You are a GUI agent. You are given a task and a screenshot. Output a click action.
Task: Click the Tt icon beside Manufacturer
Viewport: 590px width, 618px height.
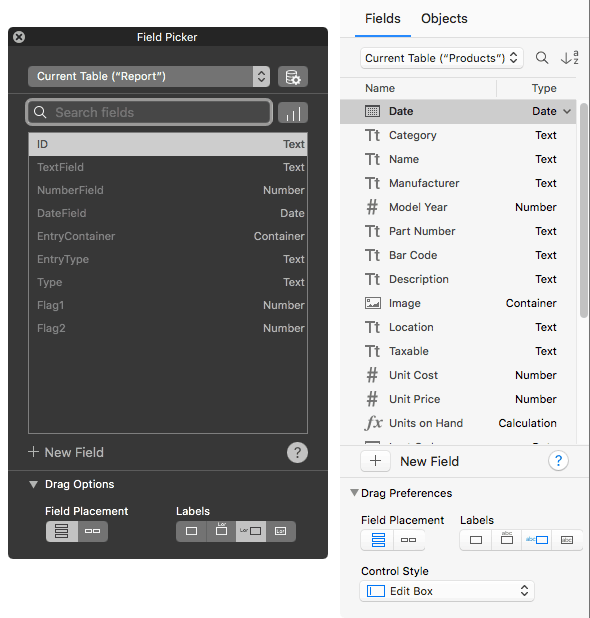tap(372, 183)
